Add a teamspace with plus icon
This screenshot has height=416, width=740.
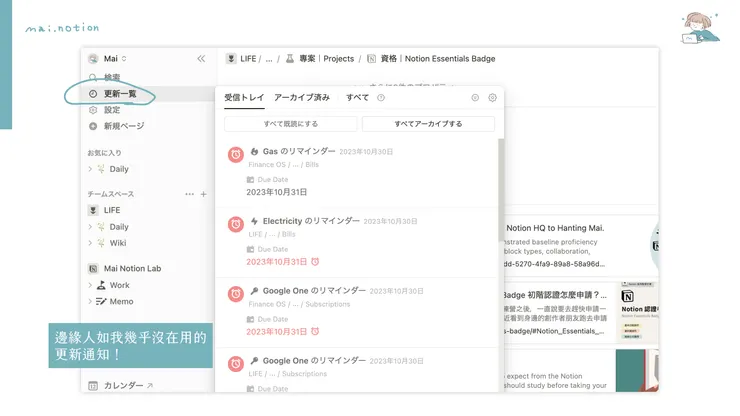[203, 194]
